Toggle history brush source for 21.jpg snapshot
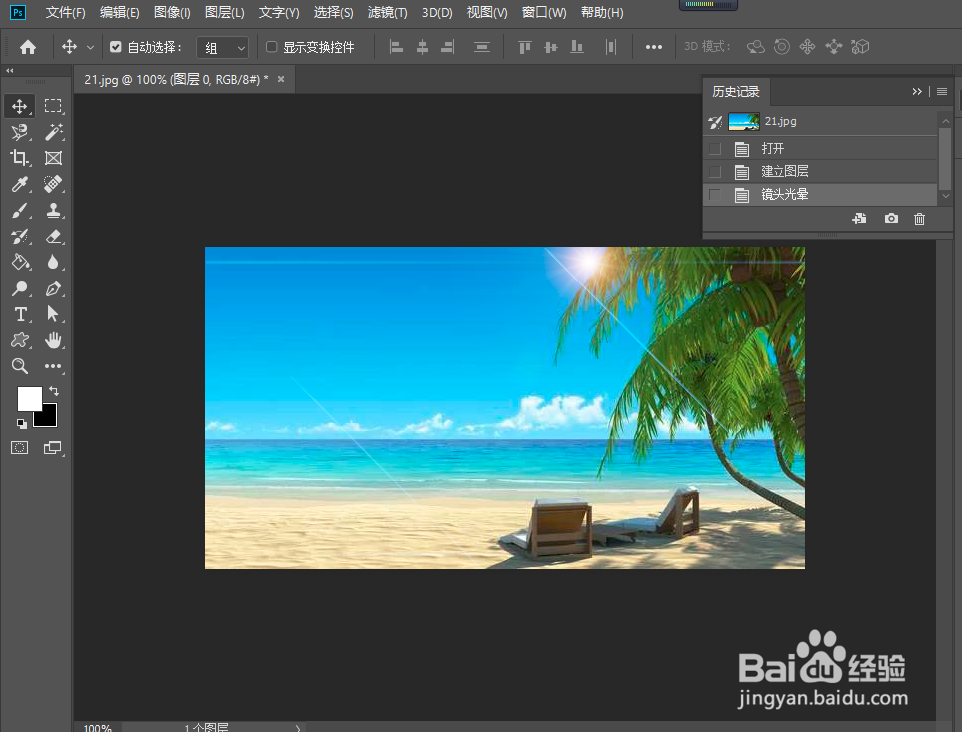The height and width of the screenshot is (732, 962). (x=715, y=122)
